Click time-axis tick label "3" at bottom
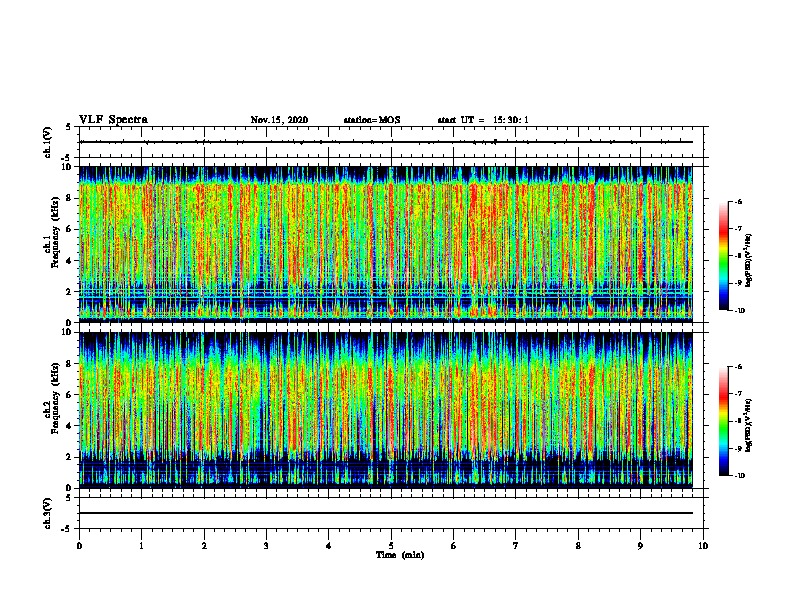792x612 pixels. click(x=266, y=546)
